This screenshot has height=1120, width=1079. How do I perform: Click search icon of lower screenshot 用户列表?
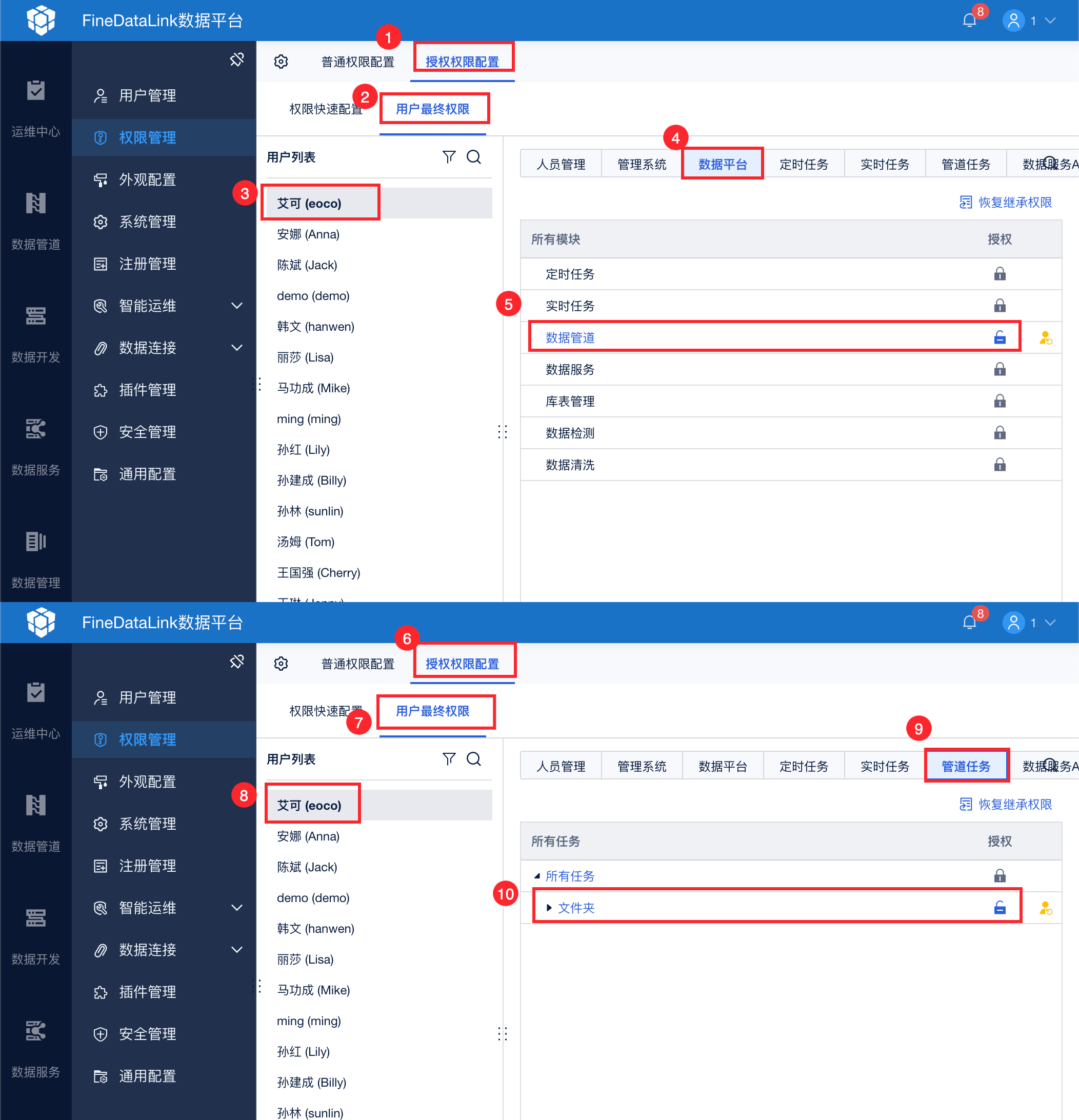tap(474, 758)
